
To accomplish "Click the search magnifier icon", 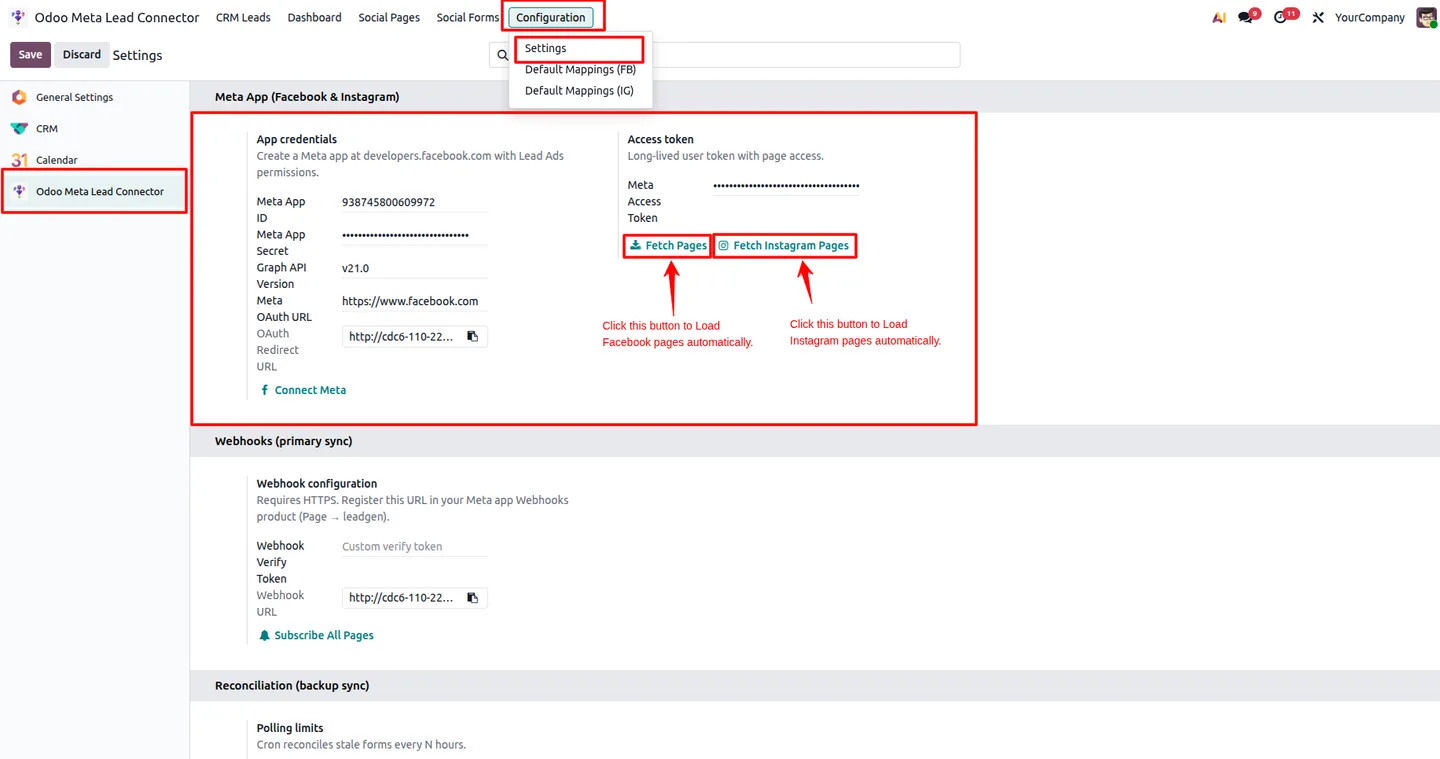I will point(503,55).
